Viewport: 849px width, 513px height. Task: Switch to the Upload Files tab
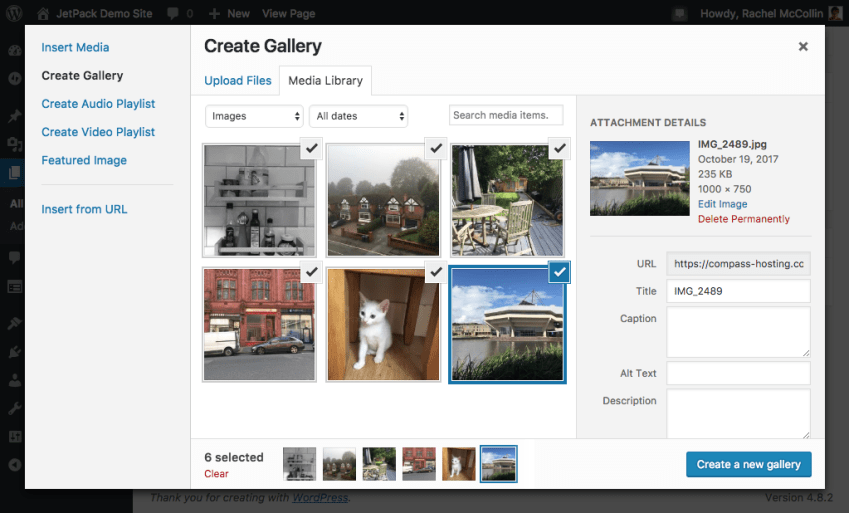pos(238,81)
